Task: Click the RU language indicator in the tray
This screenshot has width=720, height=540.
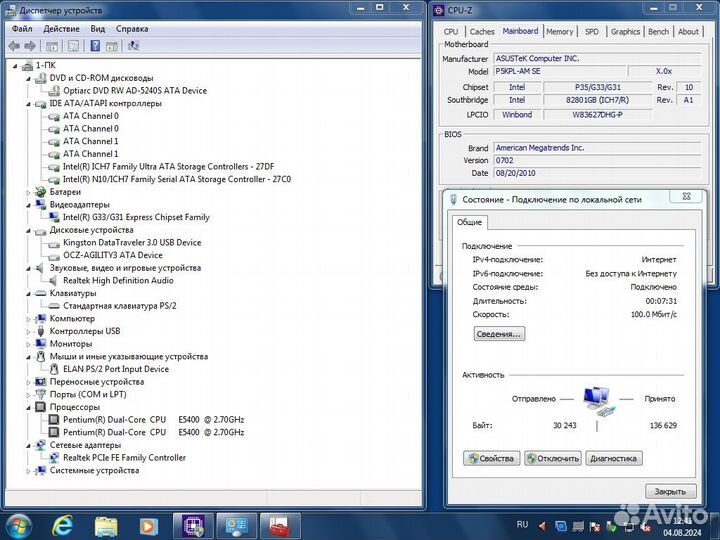Action: point(522,524)
